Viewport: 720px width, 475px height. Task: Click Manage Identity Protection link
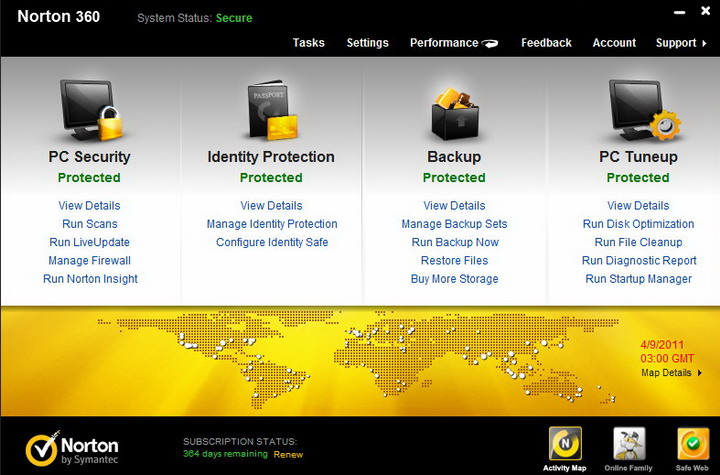[272, 224]
